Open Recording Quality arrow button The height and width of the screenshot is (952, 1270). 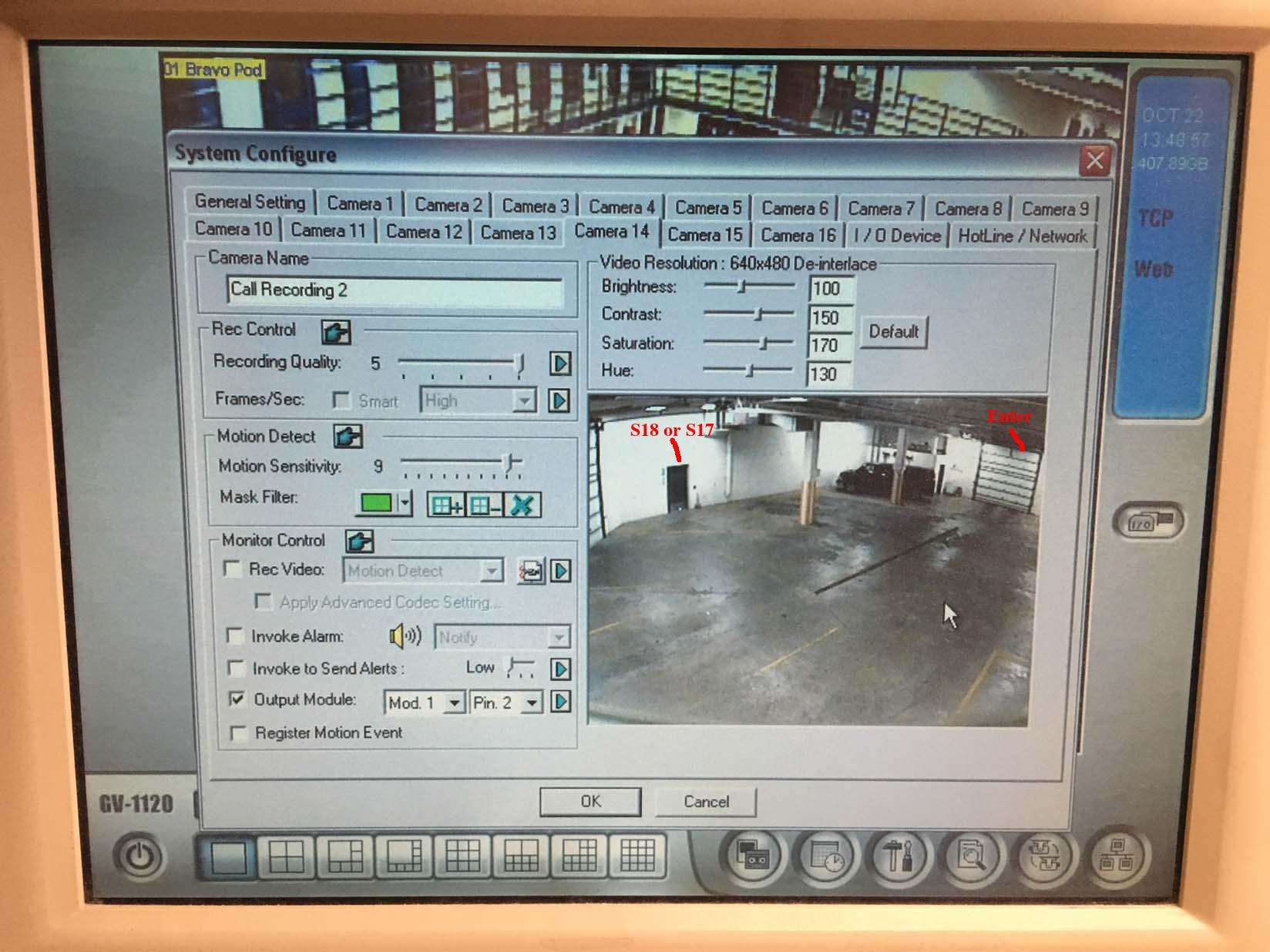tap(560, 364)
